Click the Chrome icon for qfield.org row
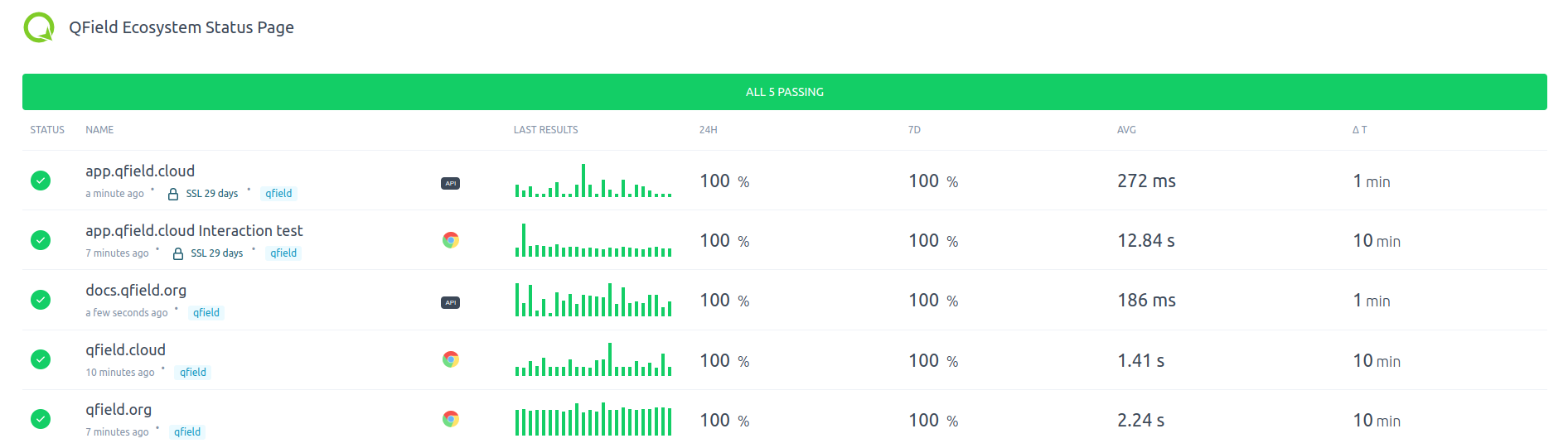 coord(450,419)
